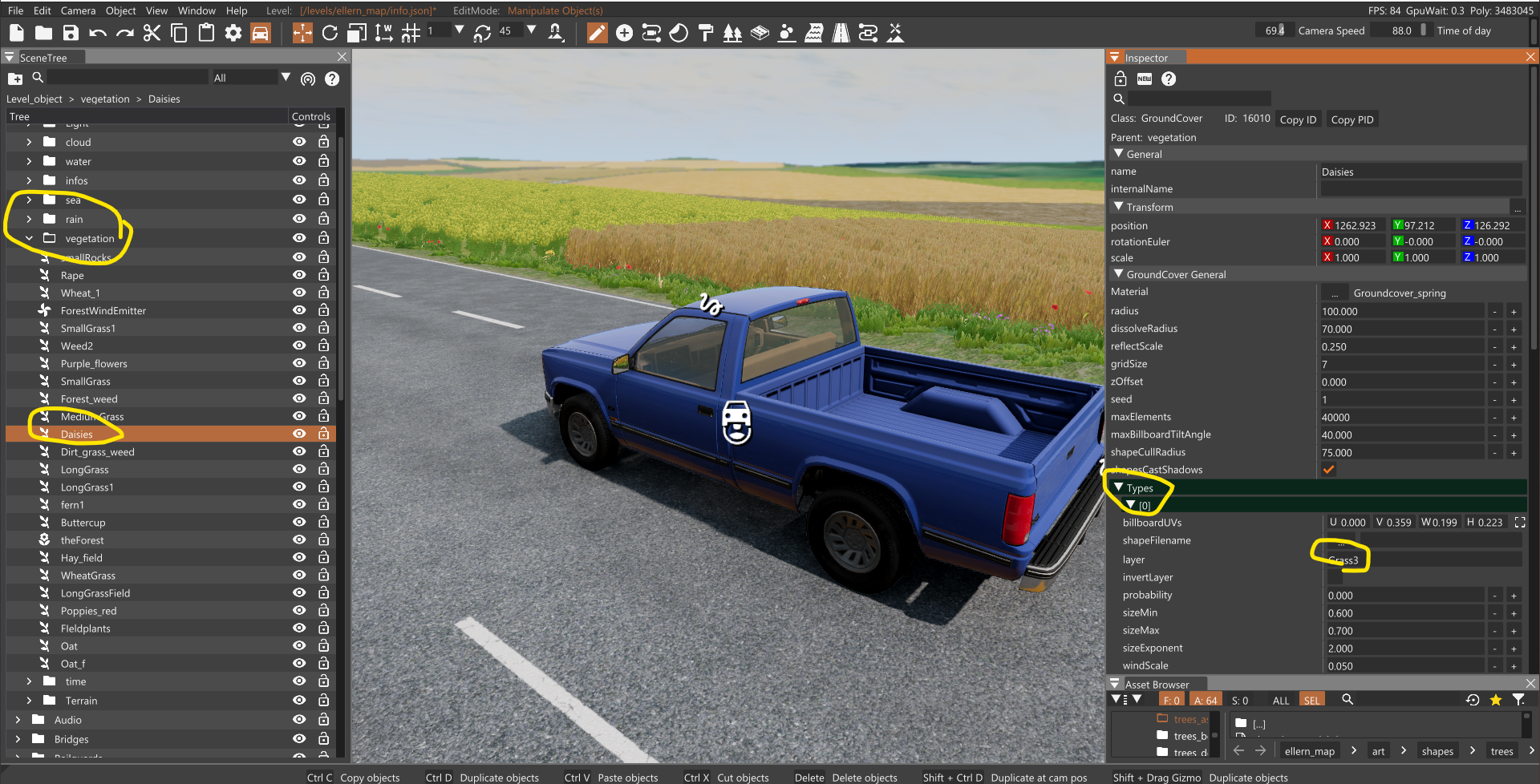The width and height of the screenshot is (1540, 784).
Task: Click the snap to terrain icon
Action: pyautogui.click(x=555, y=33)
